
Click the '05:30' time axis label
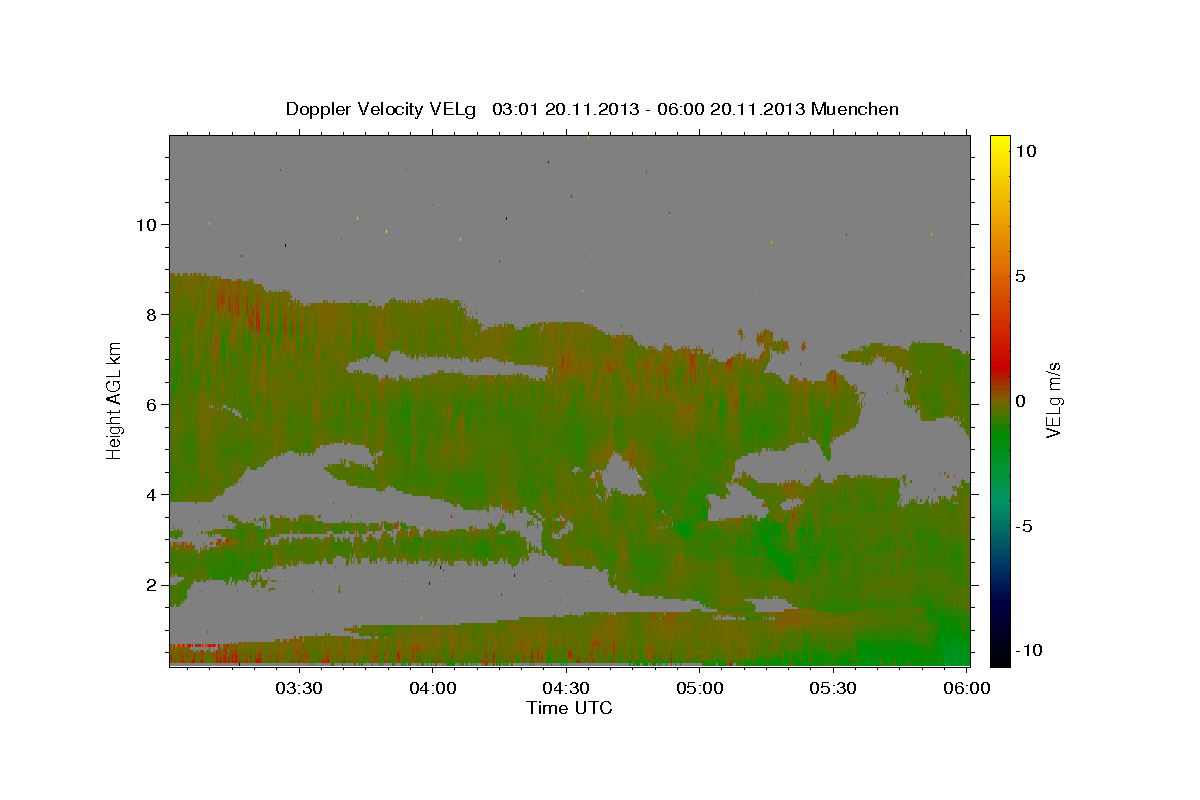834,689
